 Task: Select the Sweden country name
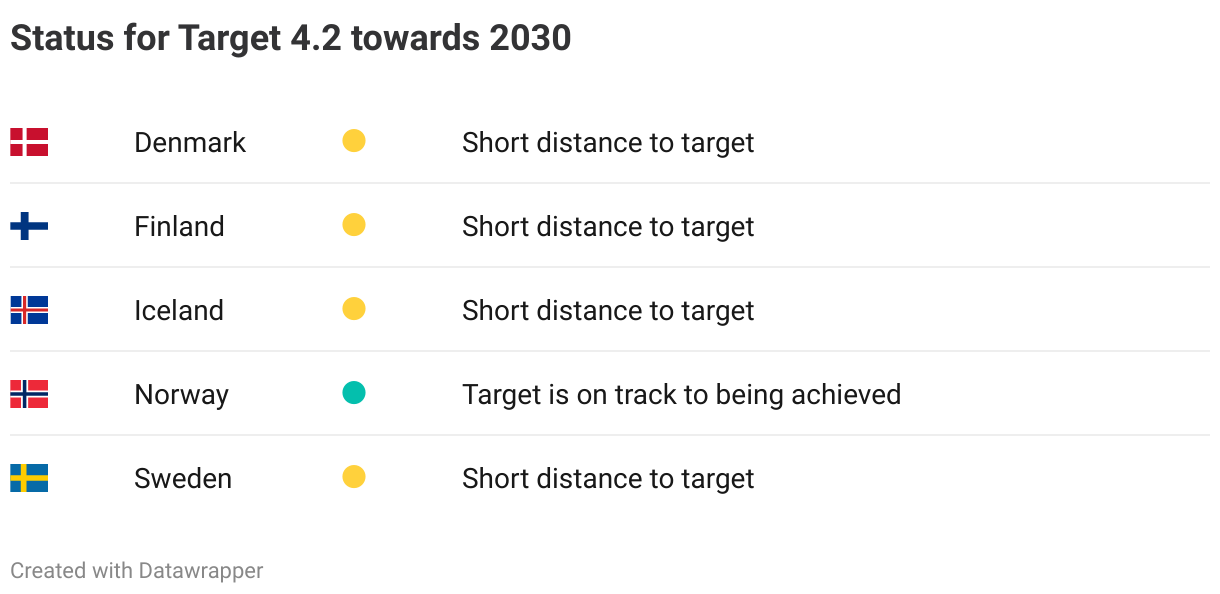(x=183, y=478)
